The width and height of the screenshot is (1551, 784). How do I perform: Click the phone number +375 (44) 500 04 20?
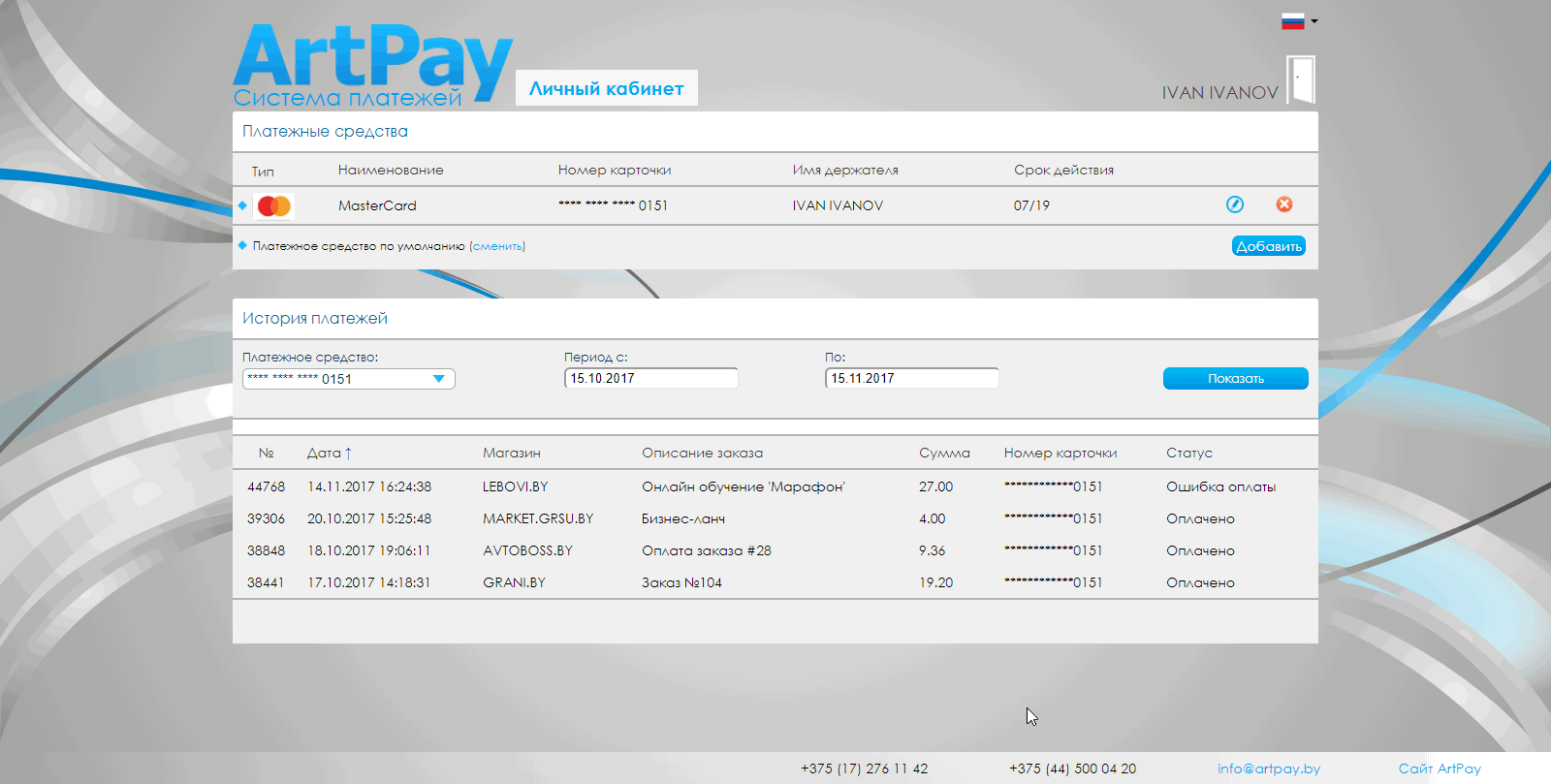(1072, 768)
